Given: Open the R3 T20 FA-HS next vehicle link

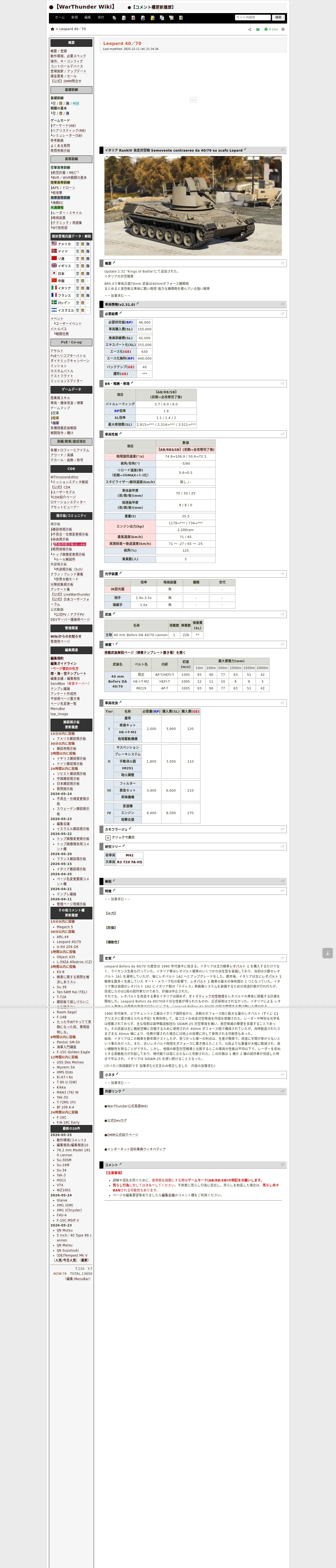Looking at the screenshot, I should 129,862.
